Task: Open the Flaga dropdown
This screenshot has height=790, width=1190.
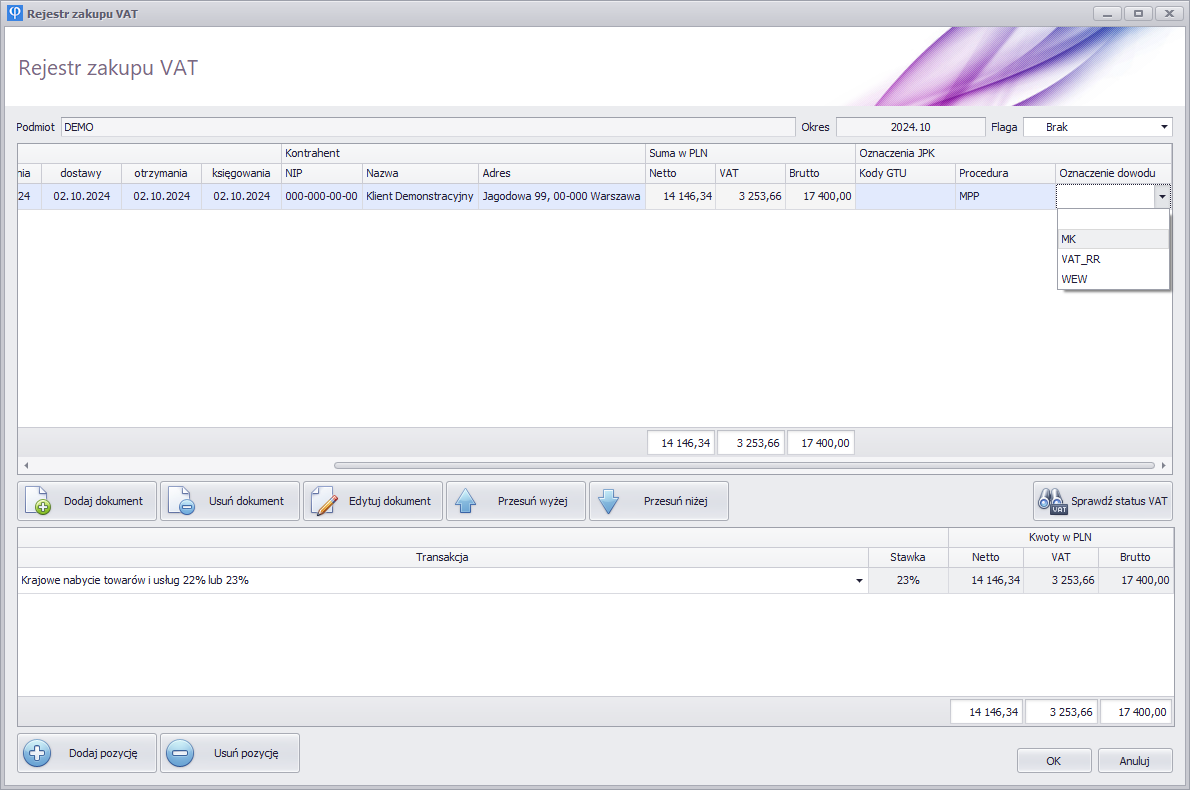Action: (x=1164, y=127)
